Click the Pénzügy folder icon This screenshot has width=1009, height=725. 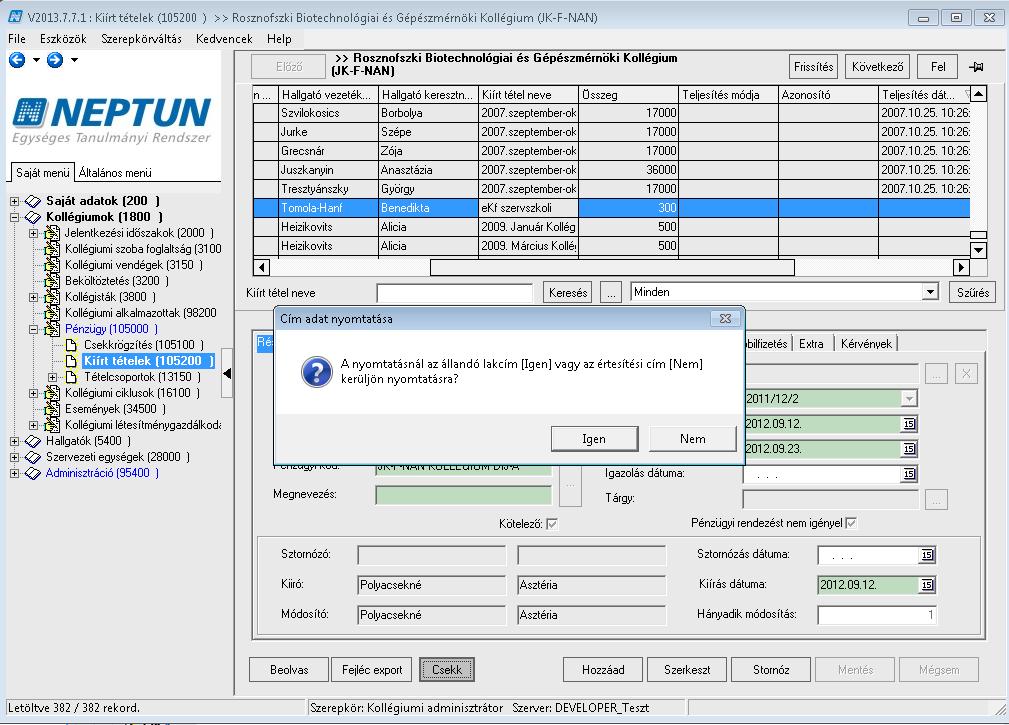(52, 329)
